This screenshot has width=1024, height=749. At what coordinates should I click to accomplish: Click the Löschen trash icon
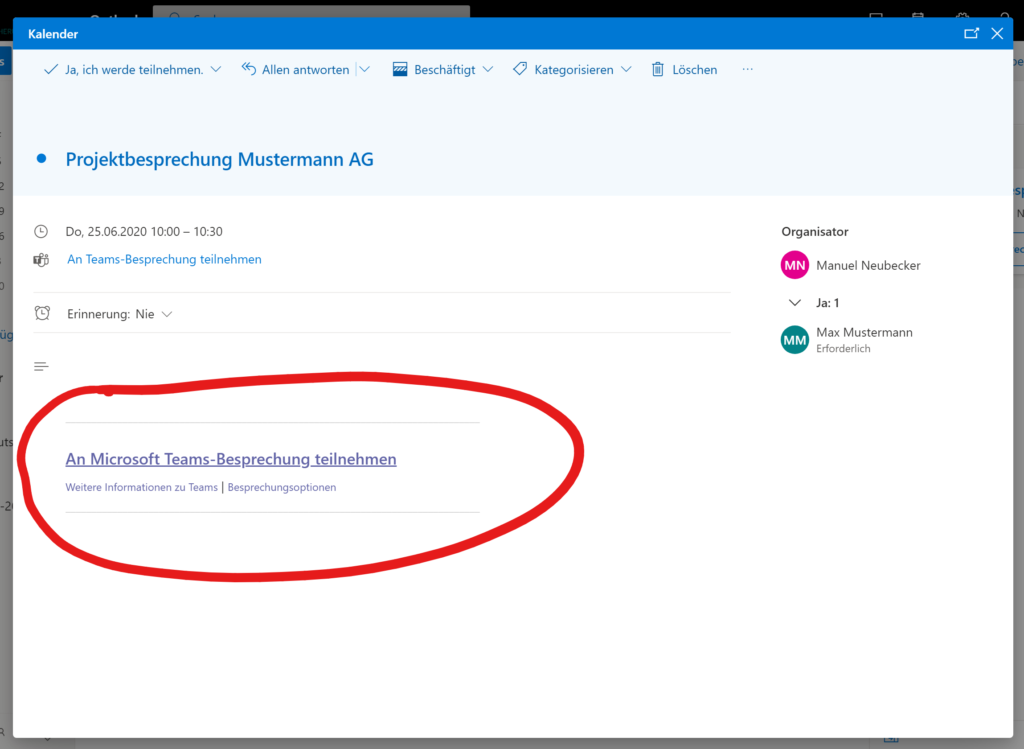(x=658, y=69)
